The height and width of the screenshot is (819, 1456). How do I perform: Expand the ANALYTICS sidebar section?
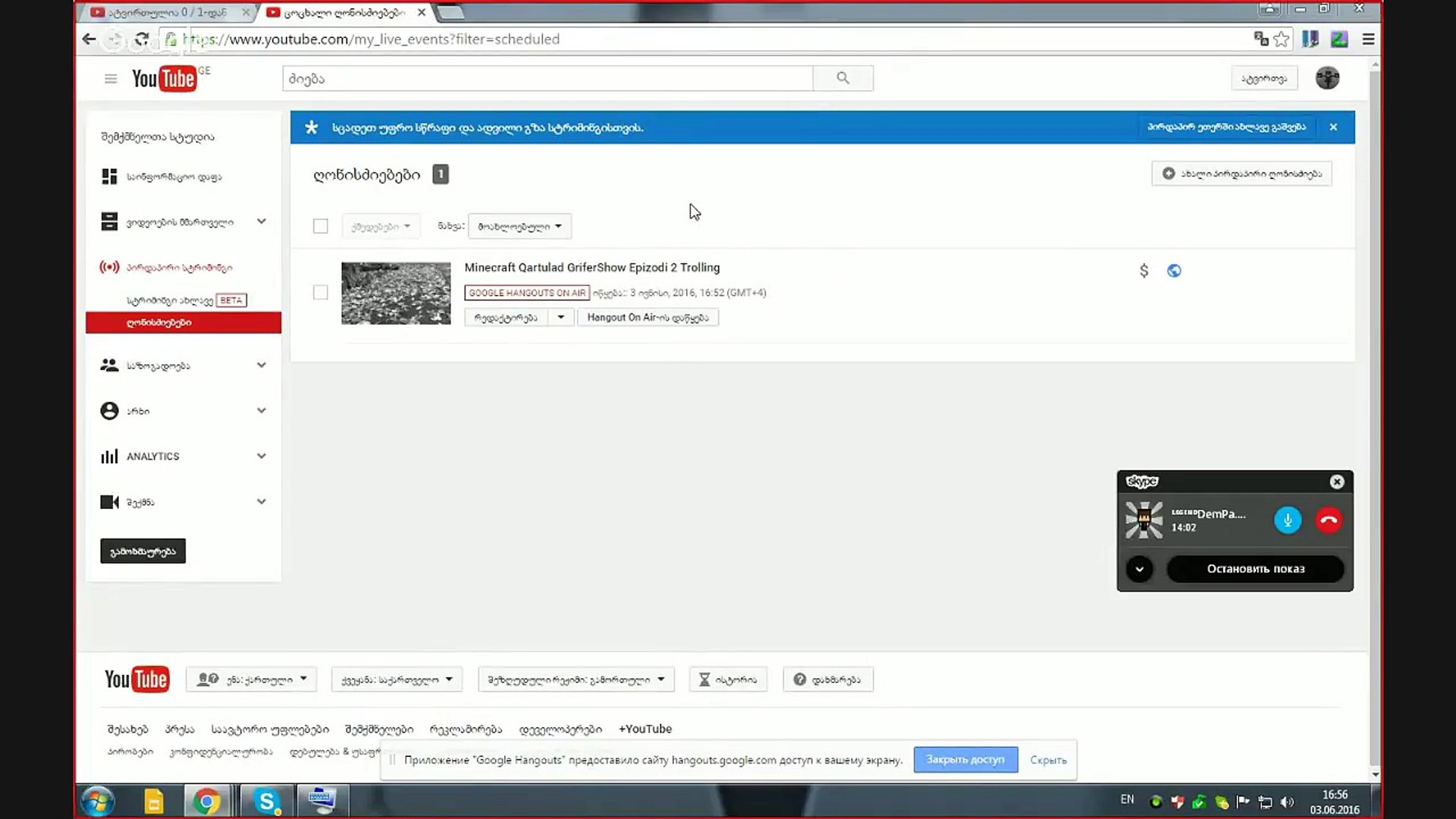click(x=261, y=457)
